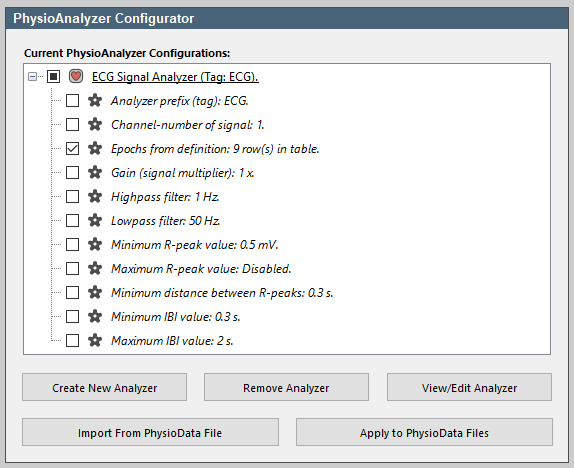The height and width of the screenshot is (468, 574).
Task: Click the Remove Analyzer button
Action: tap(286, 387)
